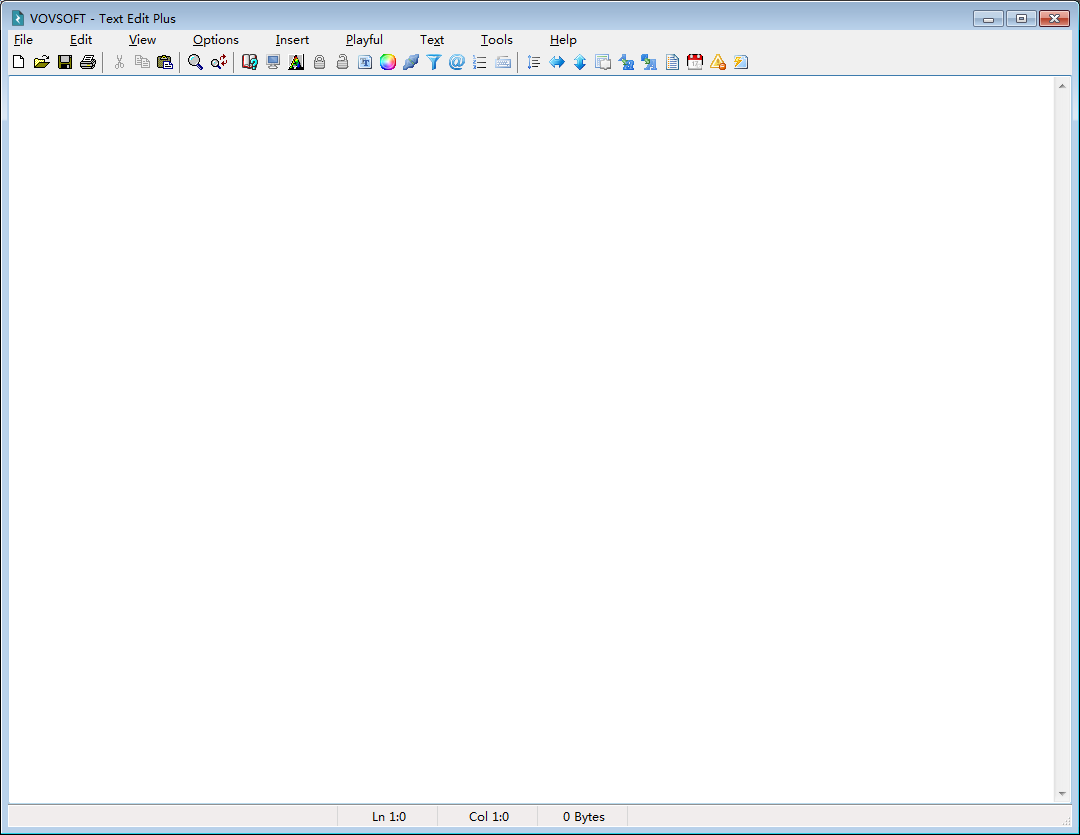Open the Playful menu

(364, 40)
